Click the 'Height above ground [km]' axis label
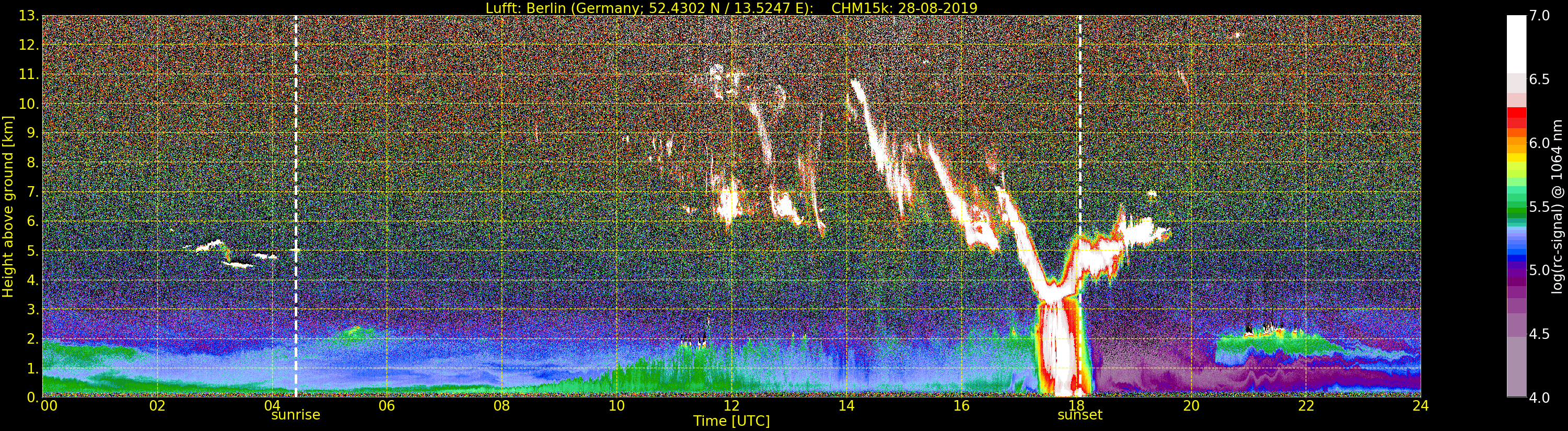This screenshot has height=431, width=1568. coord(8,206)
